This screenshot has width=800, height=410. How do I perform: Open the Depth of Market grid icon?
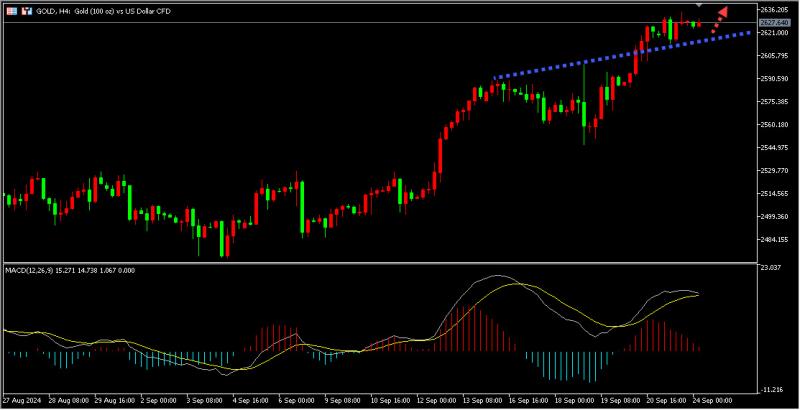coord(11,11)
